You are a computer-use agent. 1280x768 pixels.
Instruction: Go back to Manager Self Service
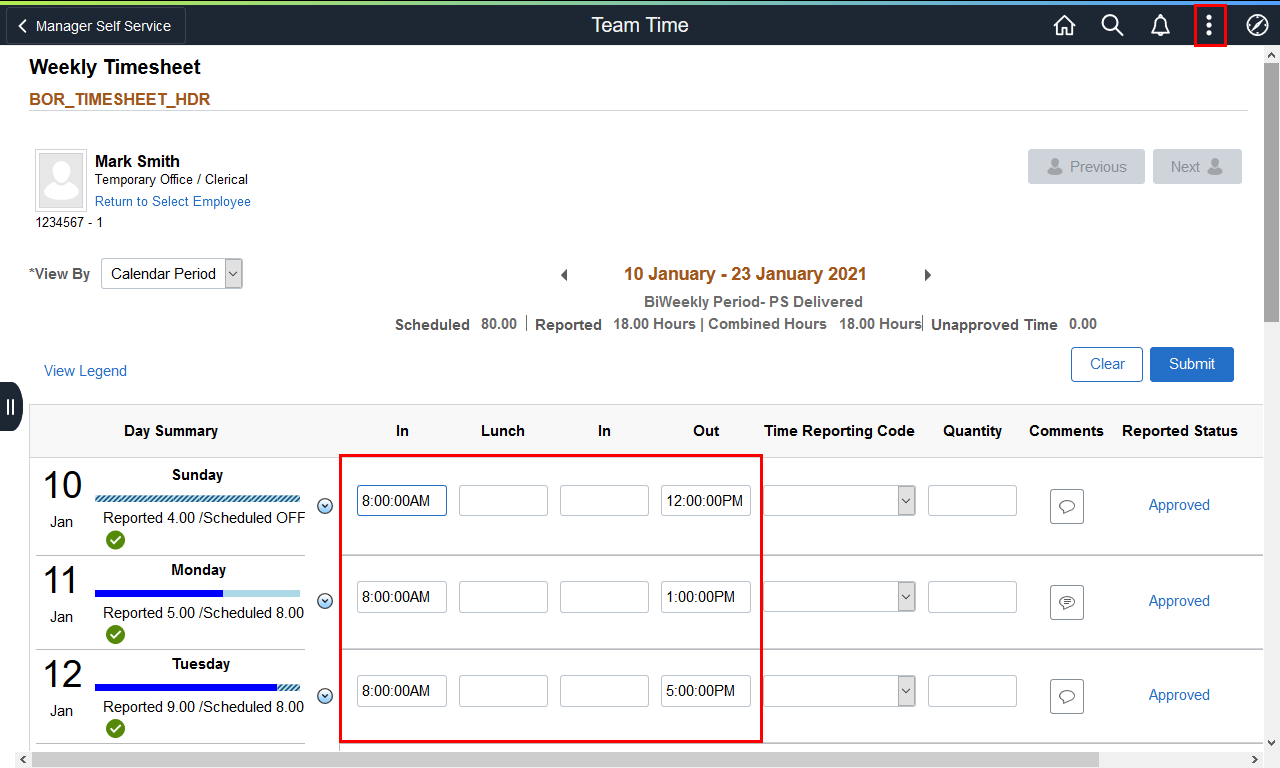click(96, 26)
